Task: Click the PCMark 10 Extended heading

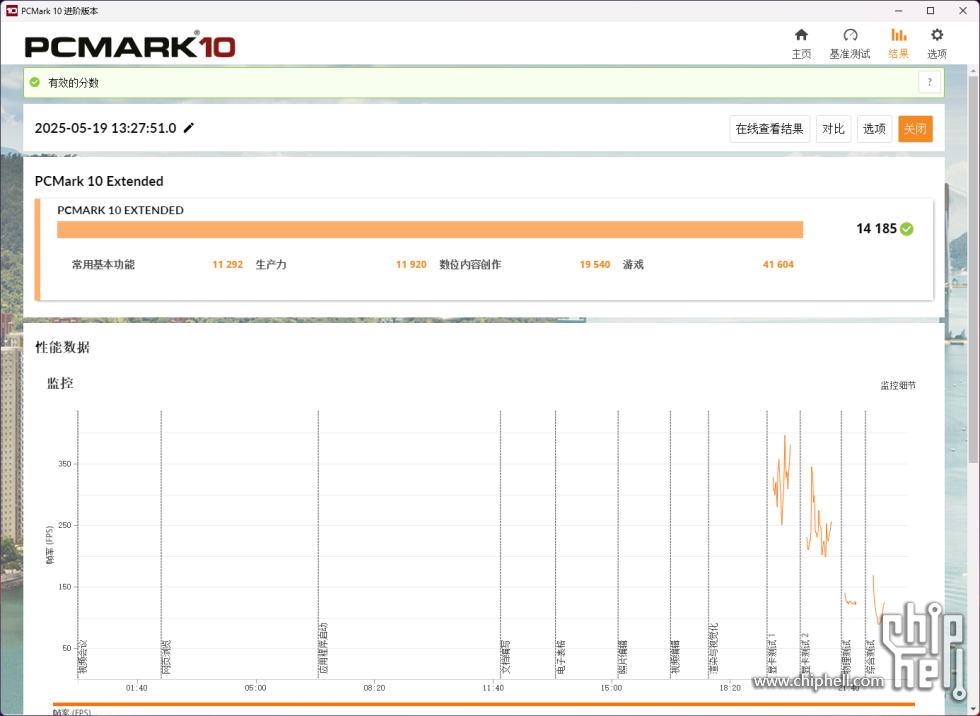Action: pos(99,181)
